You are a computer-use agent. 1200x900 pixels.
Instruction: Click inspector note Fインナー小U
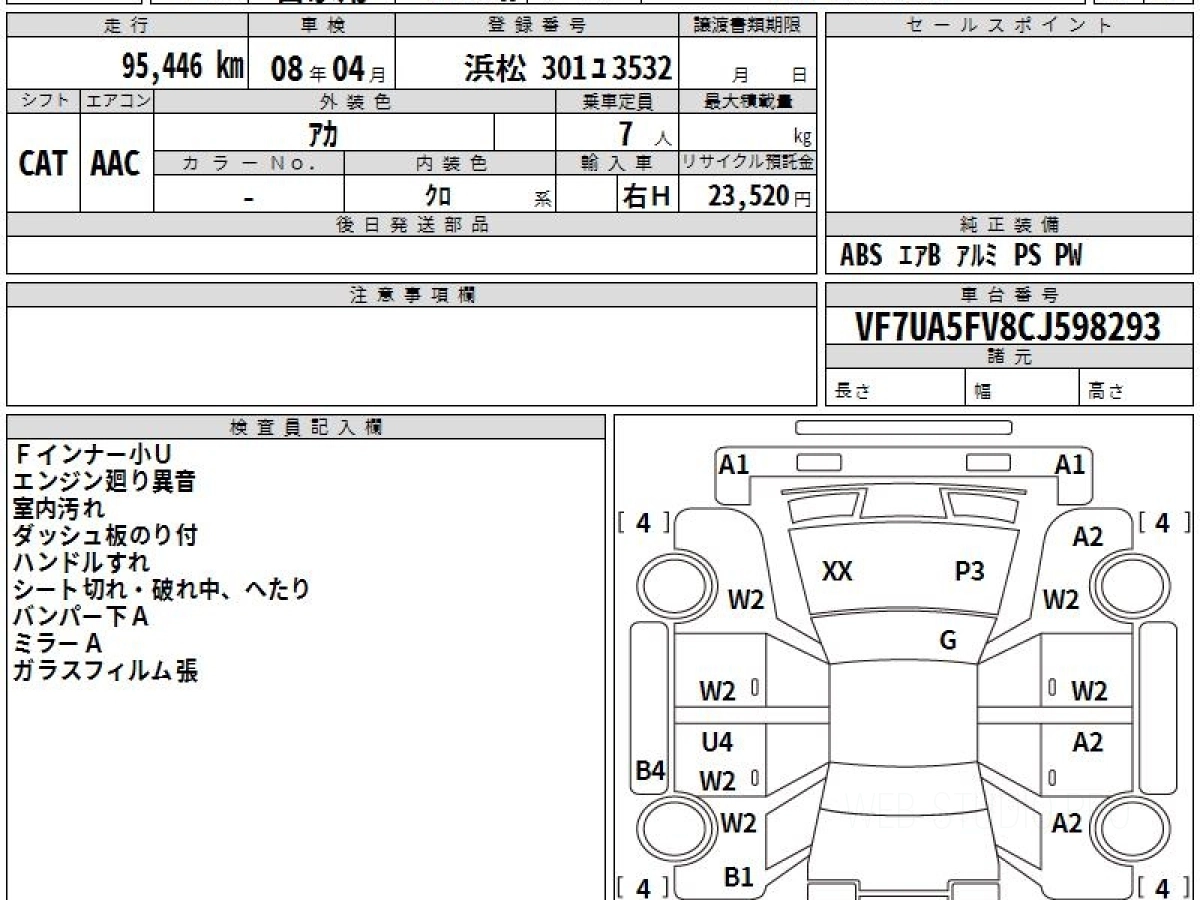coord(92,455)
